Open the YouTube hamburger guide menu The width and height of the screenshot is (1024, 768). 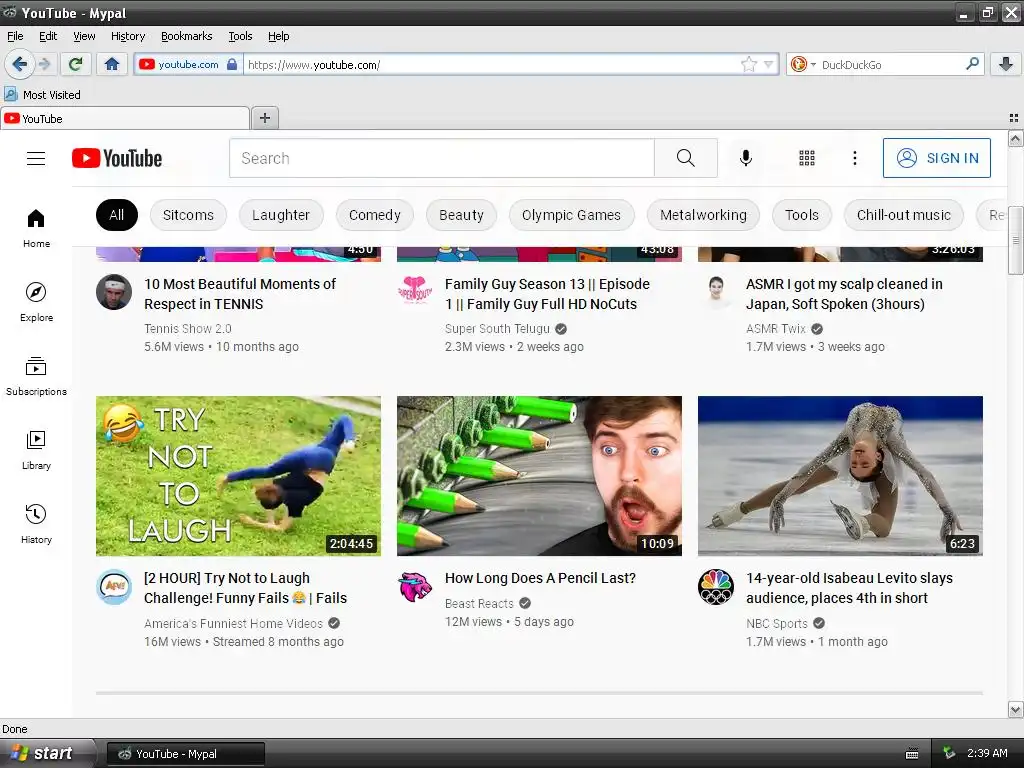[36, 158]
